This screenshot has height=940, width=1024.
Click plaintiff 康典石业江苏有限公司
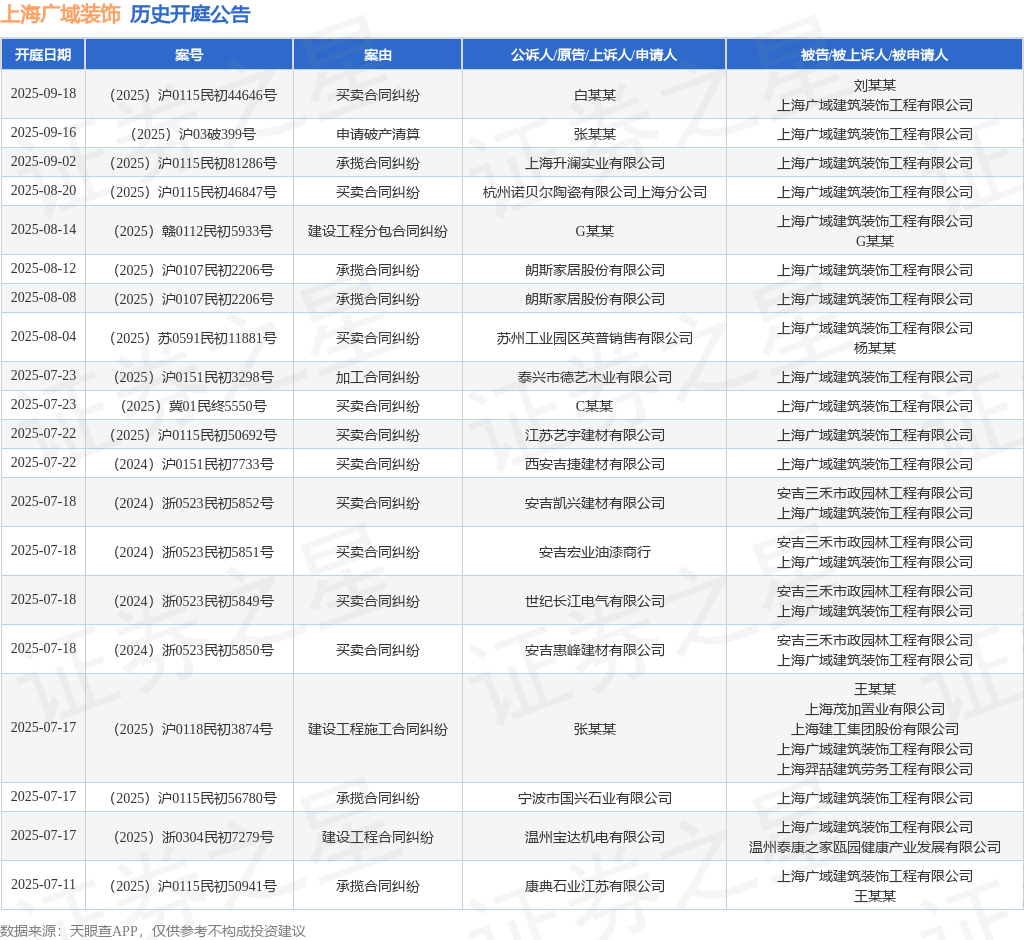[x=594, y=886]
